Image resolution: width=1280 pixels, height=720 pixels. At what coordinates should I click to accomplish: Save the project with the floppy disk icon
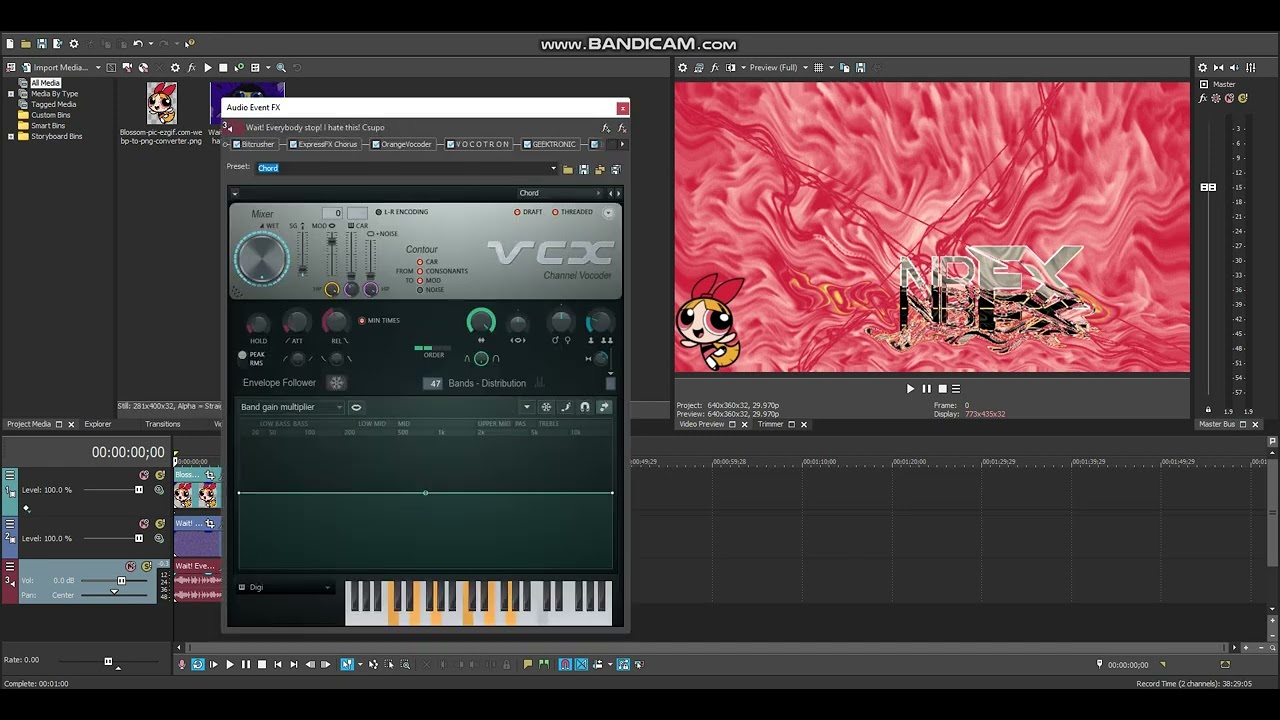point(42,44)
